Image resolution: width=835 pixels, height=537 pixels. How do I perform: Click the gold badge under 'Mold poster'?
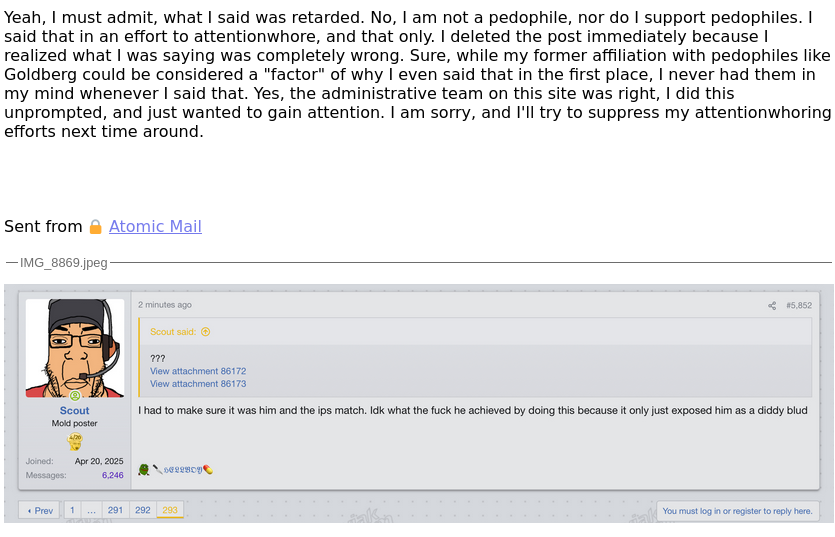74,441
